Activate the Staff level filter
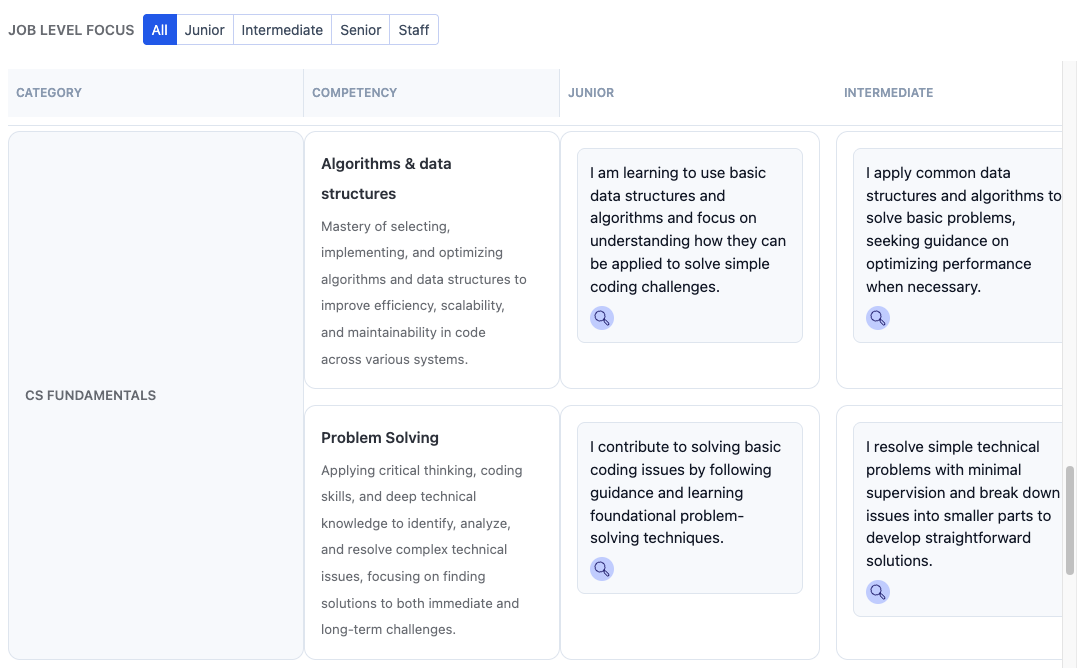 413,29
